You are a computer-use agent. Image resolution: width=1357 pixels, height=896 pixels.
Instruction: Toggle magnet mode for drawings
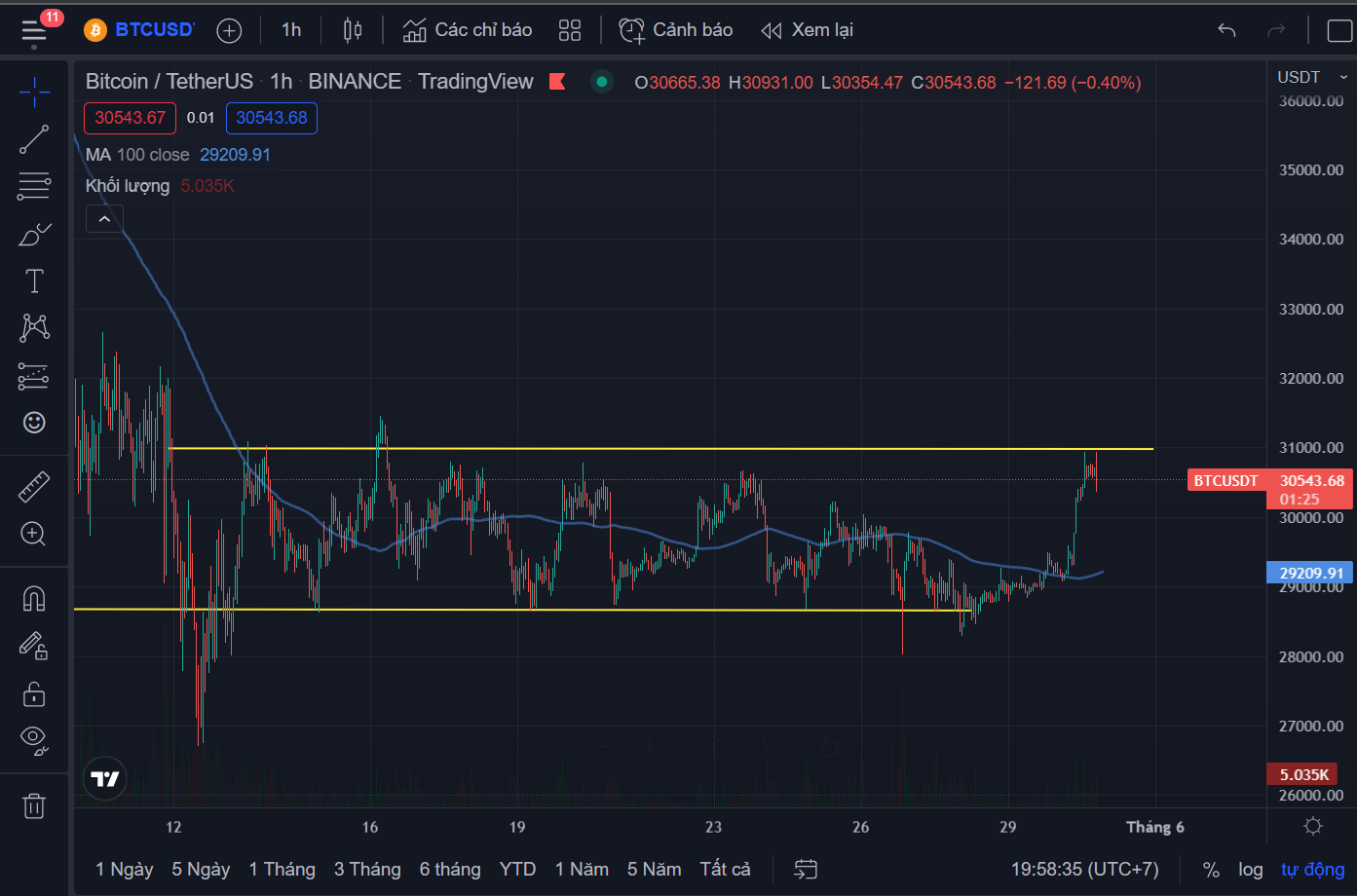click(x=34, y=598)
